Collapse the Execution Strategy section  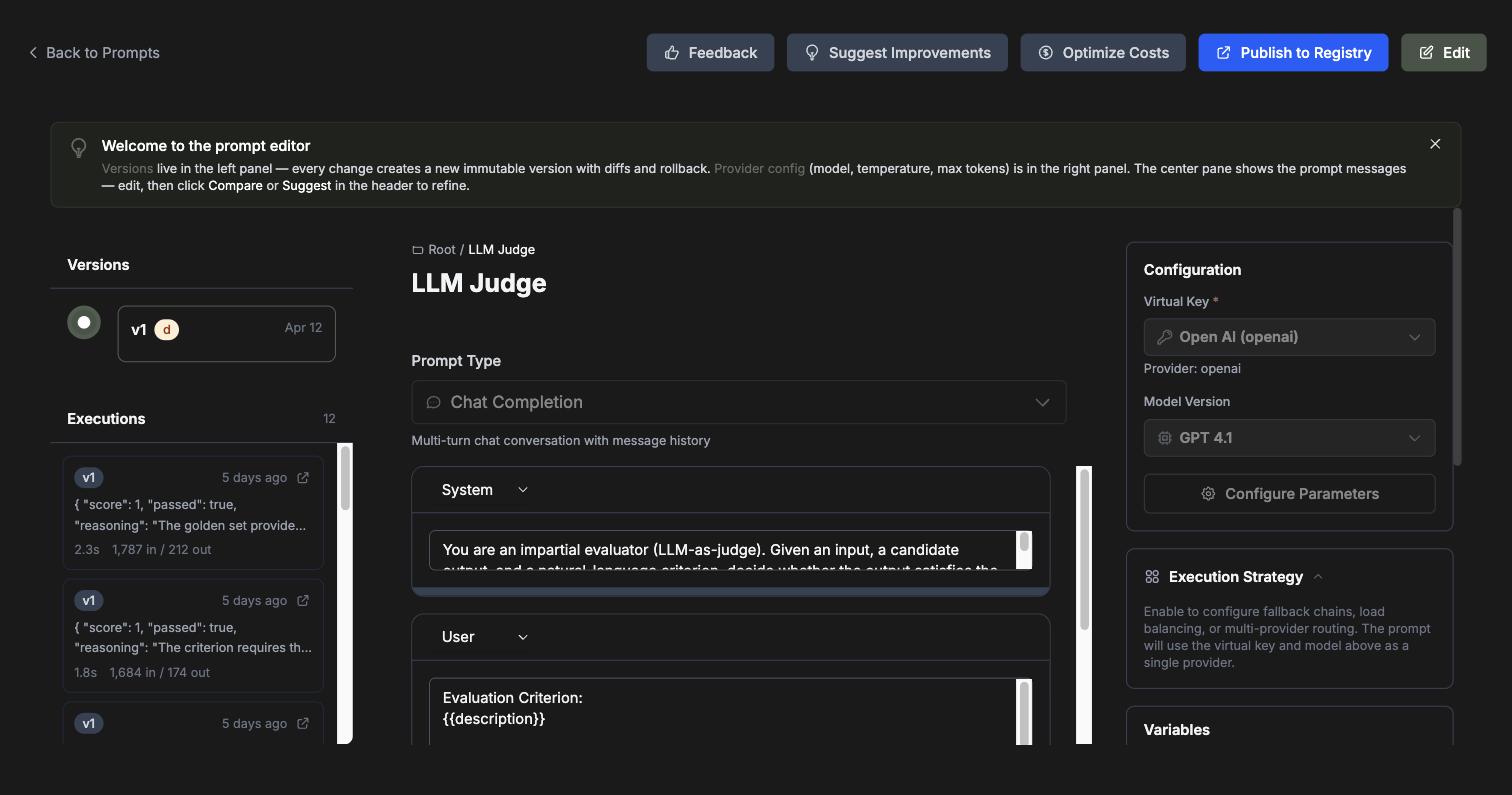click(x=1318, y=577)
